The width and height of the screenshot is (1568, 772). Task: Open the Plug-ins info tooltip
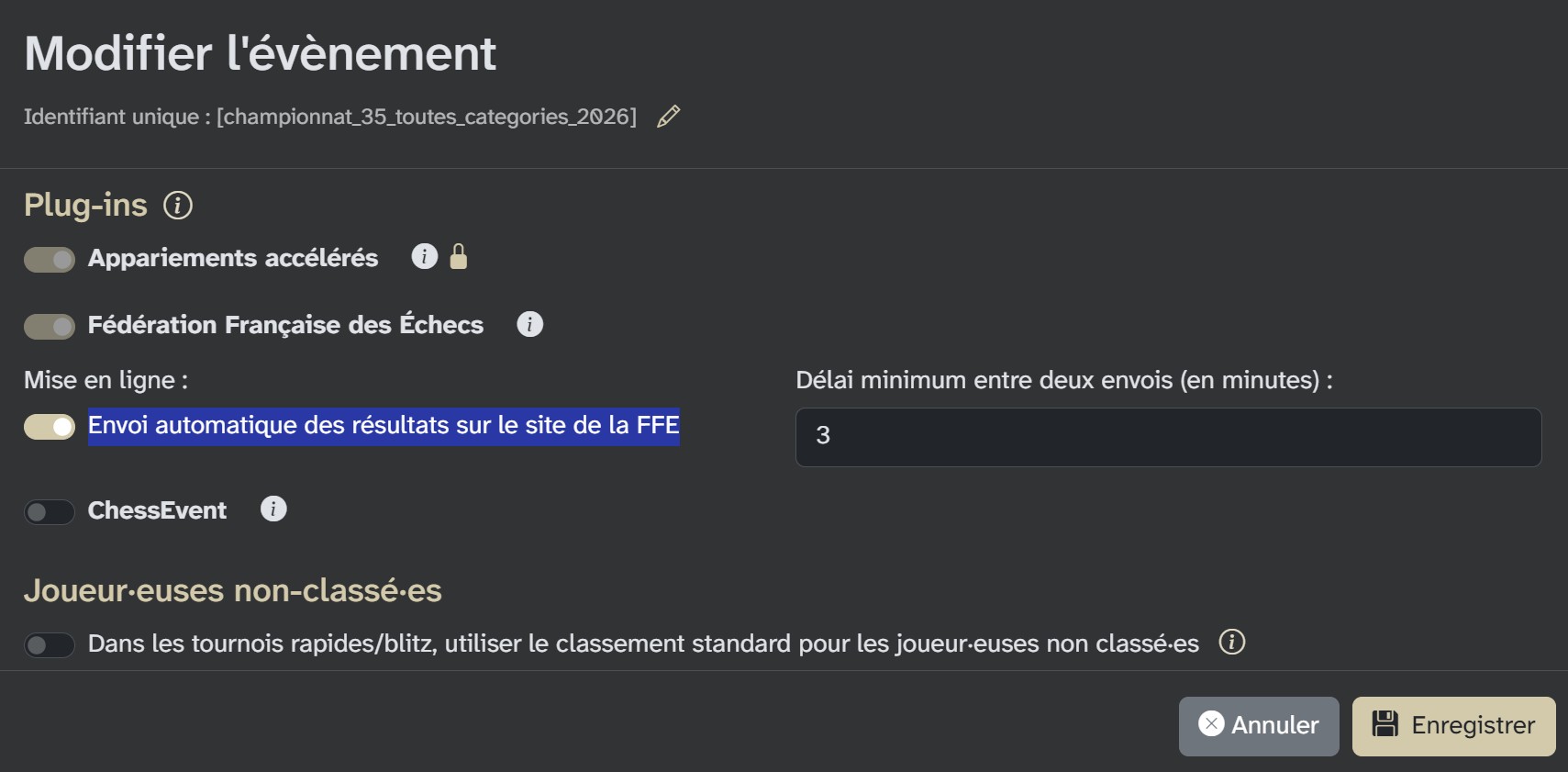click(178, 206)
